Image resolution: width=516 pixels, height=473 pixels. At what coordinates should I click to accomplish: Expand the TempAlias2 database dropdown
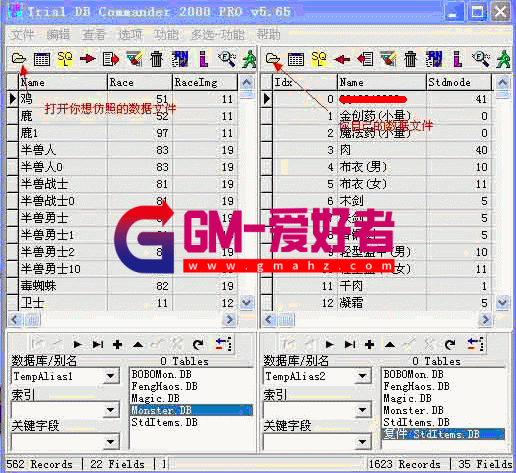(x=363, y=376)
